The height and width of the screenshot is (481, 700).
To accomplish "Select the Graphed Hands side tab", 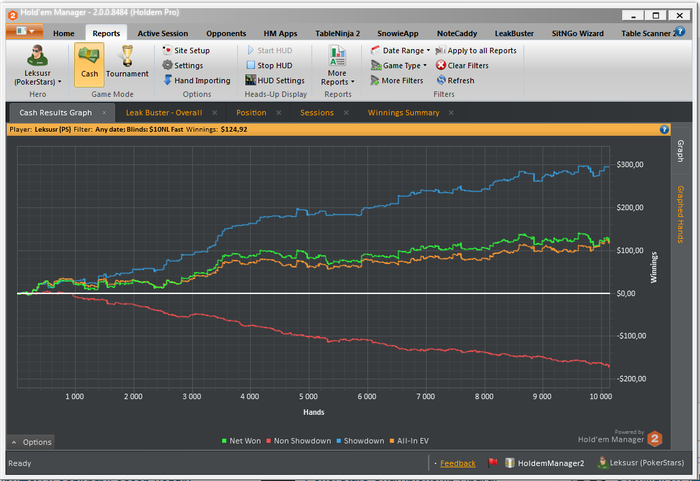I will [x=680, y=214].
